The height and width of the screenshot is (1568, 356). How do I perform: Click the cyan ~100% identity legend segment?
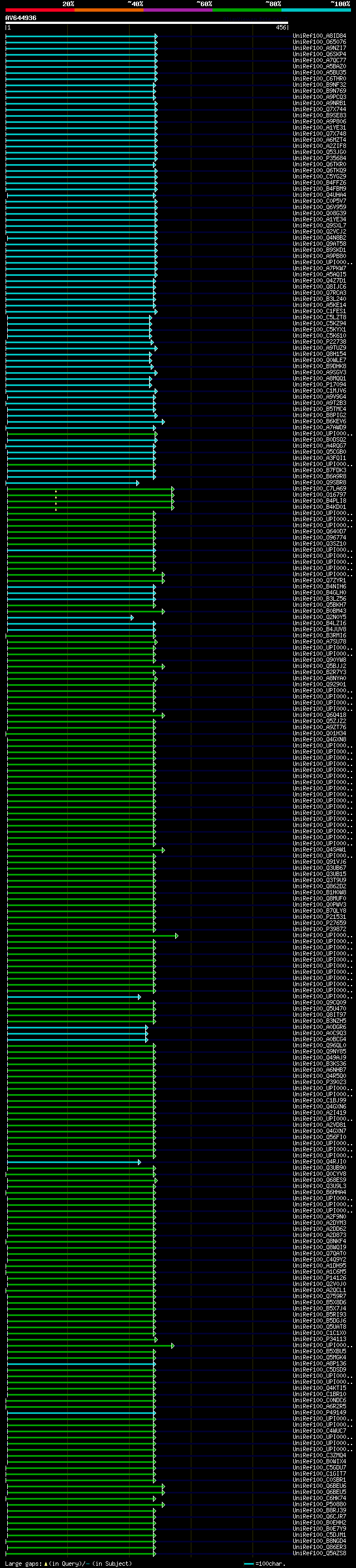pos(317,10)
